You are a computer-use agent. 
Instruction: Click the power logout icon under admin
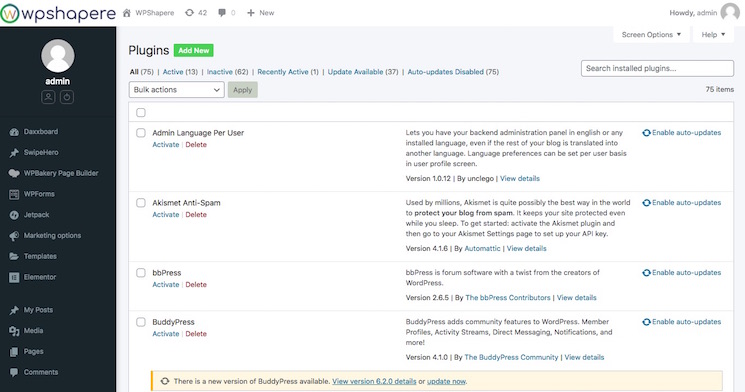pos(67,97)
